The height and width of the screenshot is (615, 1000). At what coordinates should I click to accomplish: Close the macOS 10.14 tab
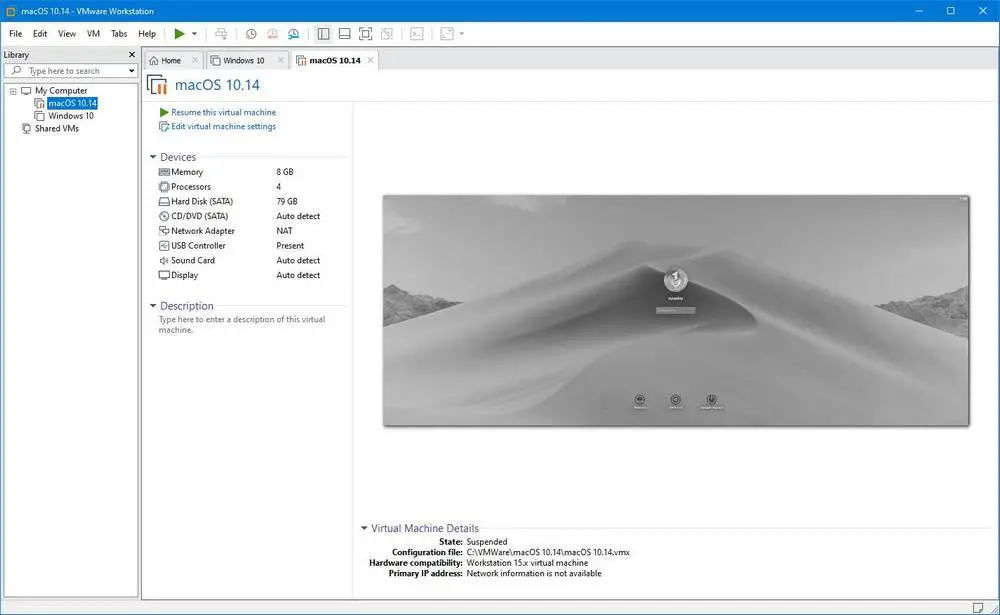[371, 60]
